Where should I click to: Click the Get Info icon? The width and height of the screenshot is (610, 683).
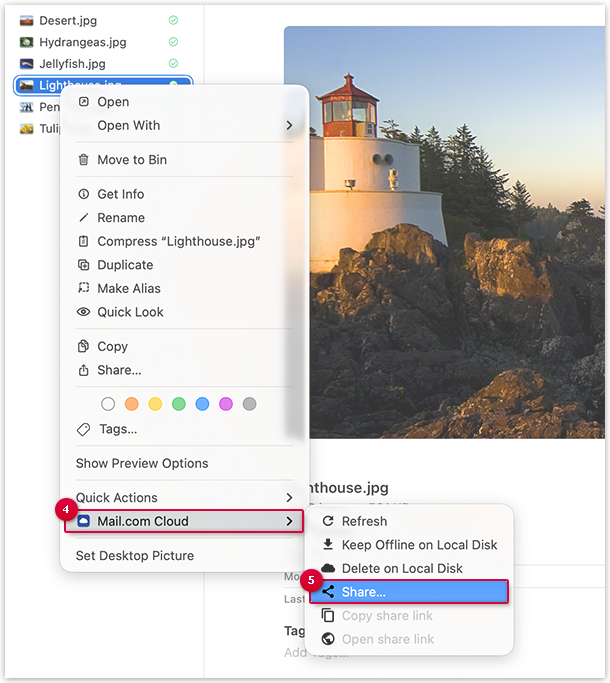pos(84,194)
